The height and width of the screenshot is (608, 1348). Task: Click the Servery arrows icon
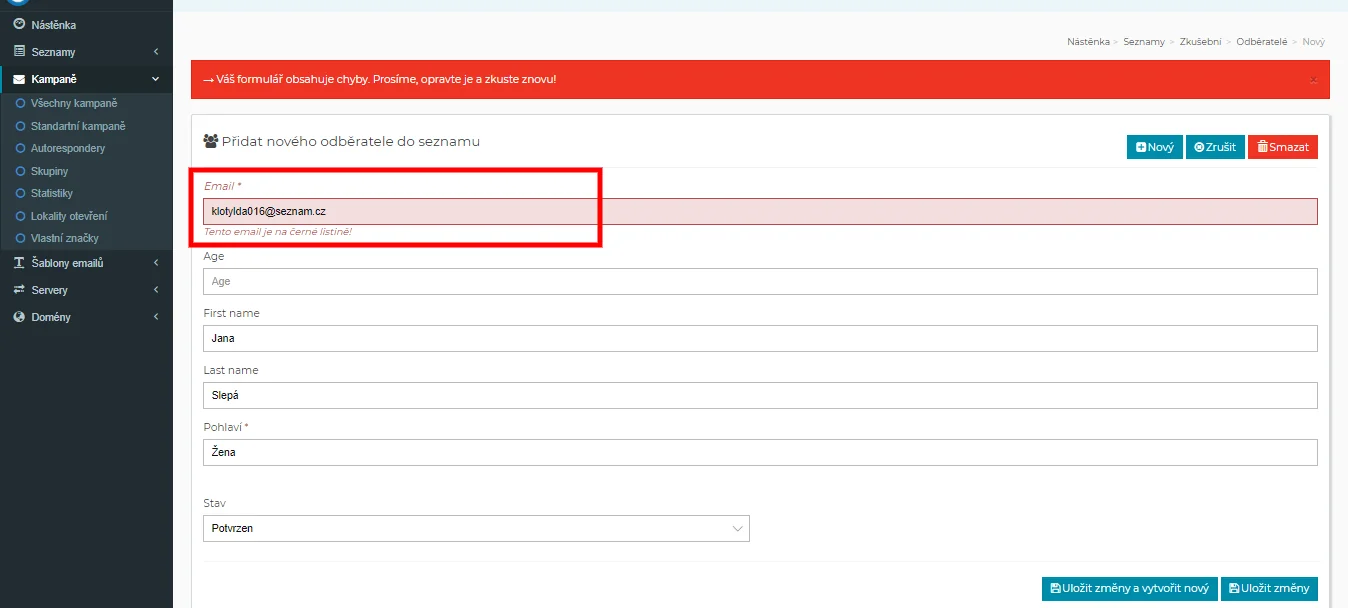[x=19, y=290]
